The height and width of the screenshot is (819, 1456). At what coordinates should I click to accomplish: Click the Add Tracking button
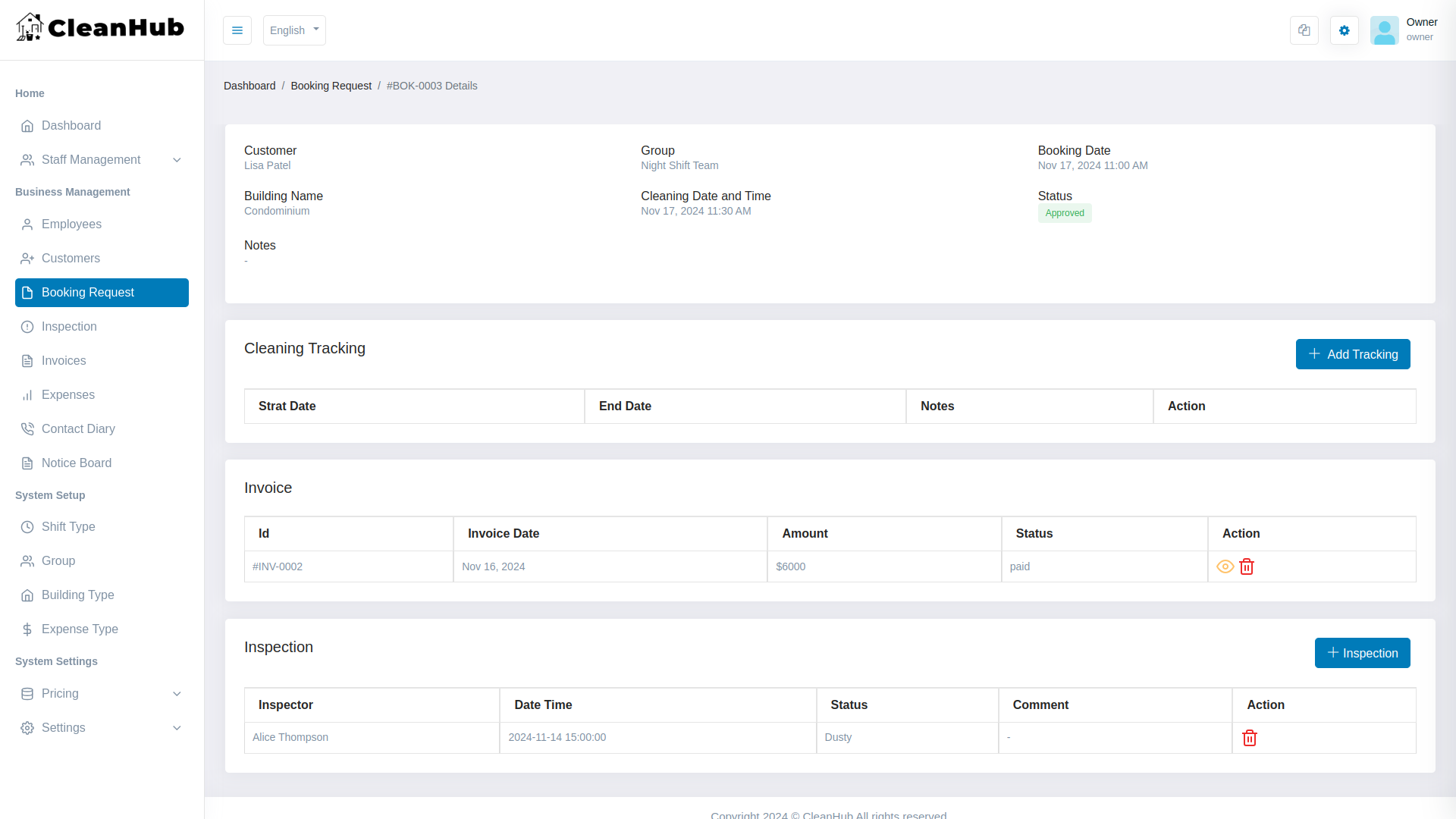click(1353, 354)
